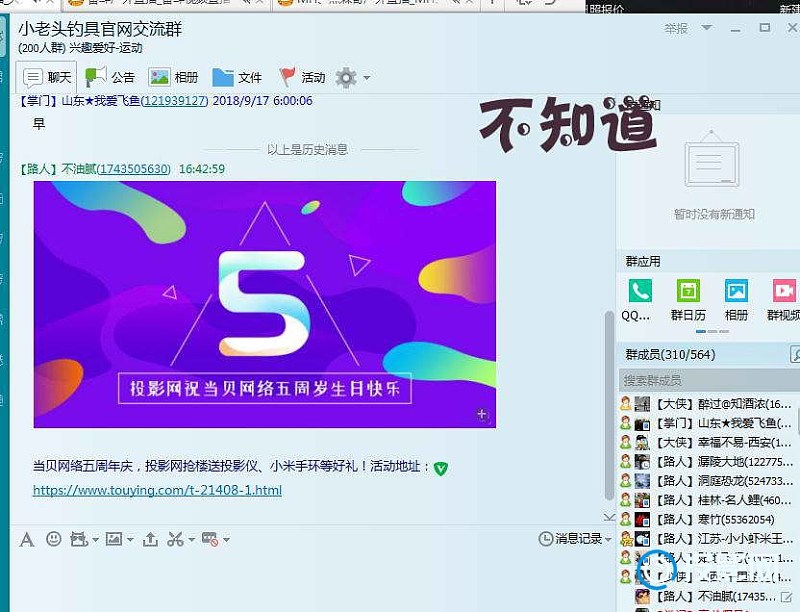Click the upload file icon
The width and height of the screenshot is (800, 612).
pos(150,539)
